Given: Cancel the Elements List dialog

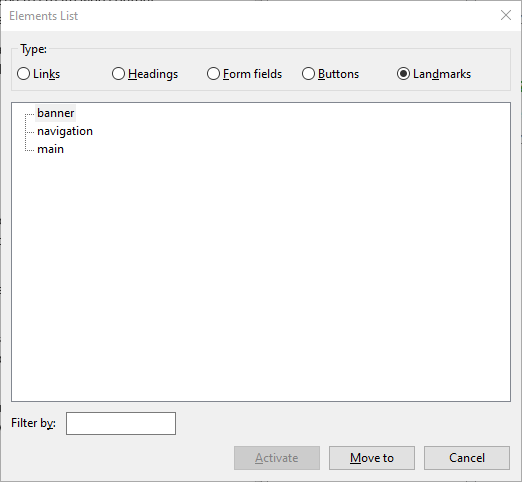Looking at the screenshot, I should (467, 458).
